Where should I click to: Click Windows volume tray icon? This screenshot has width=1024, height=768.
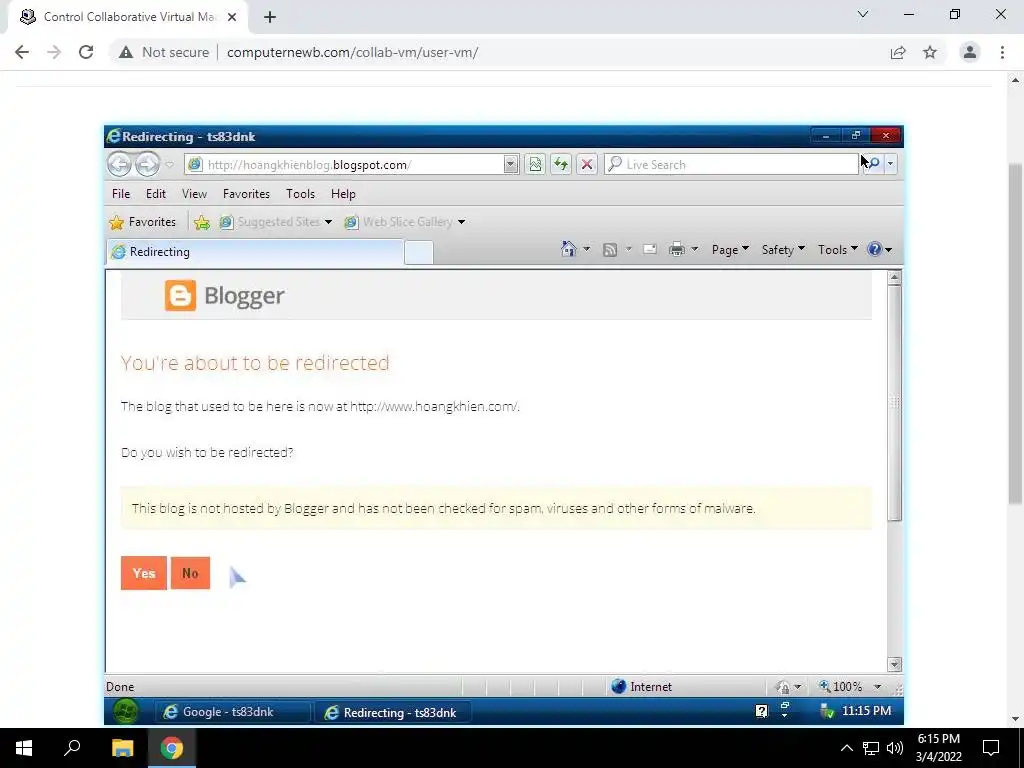pyautogui.click(x=895, y=748)
